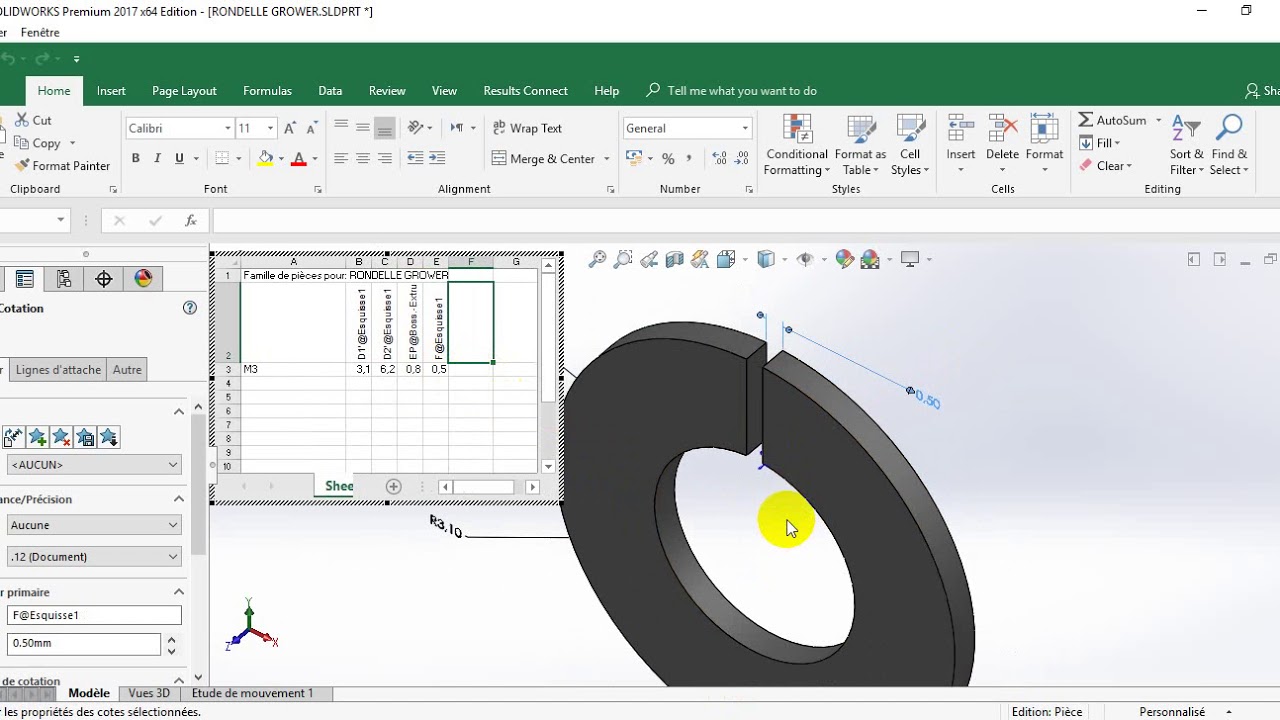The image size is (1280, 720).
Task: Open the General number format dropdown
Action: [687, 128]
